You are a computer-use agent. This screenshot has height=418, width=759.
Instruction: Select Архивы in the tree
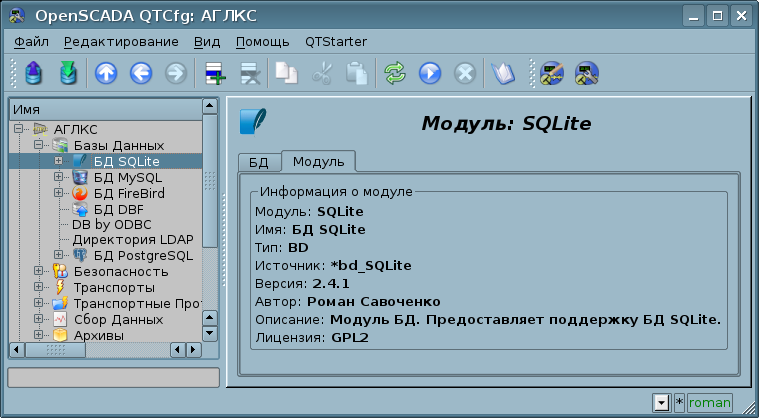click(99, 335)
